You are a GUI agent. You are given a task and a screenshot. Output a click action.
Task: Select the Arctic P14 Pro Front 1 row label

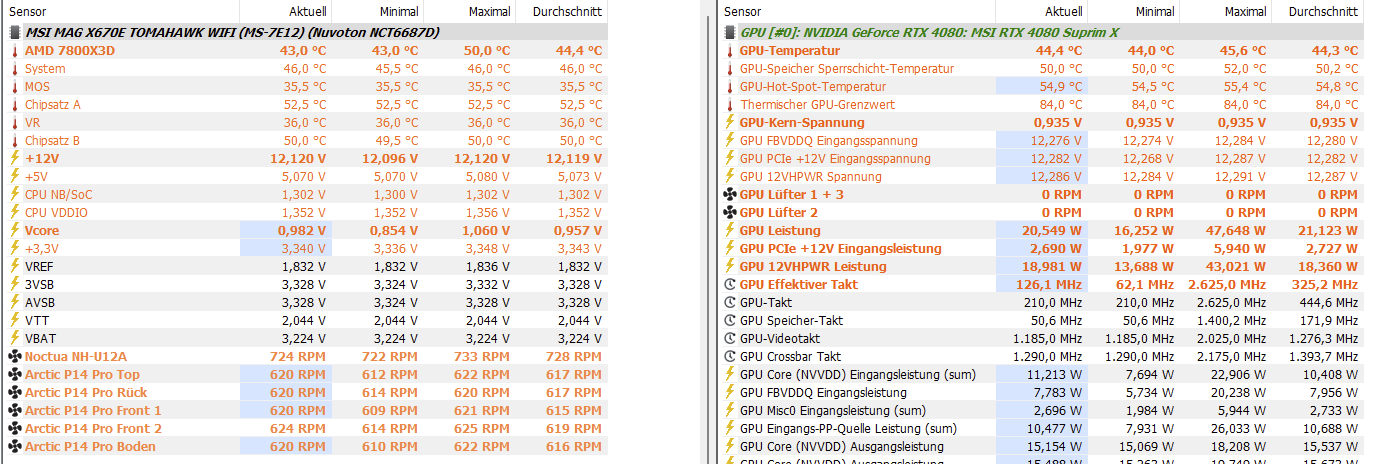coord(93,410)
